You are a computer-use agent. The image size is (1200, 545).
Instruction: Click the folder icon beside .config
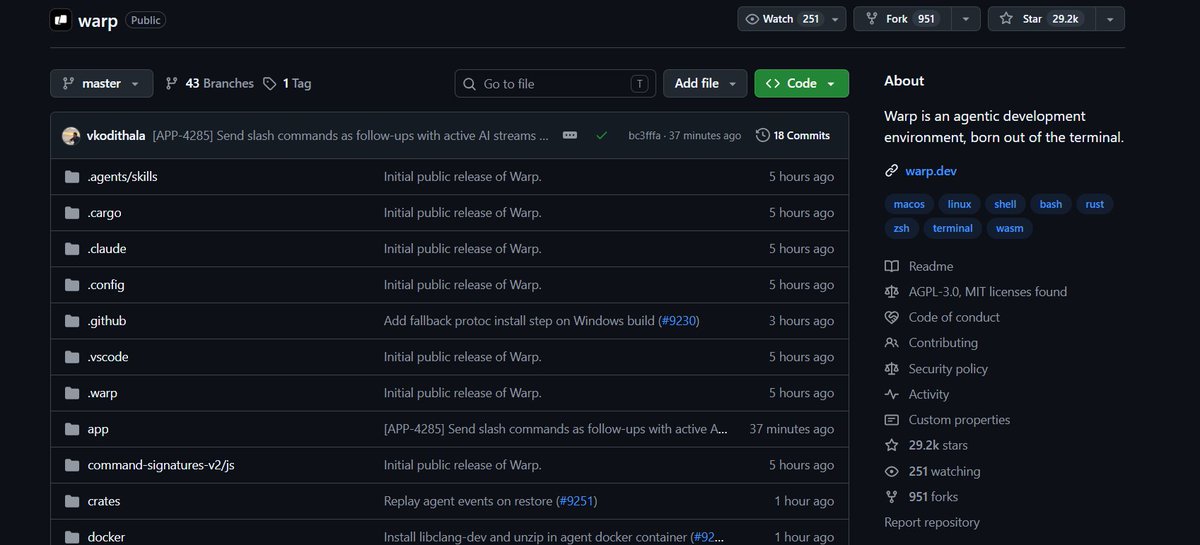click(x=72, y=285)
